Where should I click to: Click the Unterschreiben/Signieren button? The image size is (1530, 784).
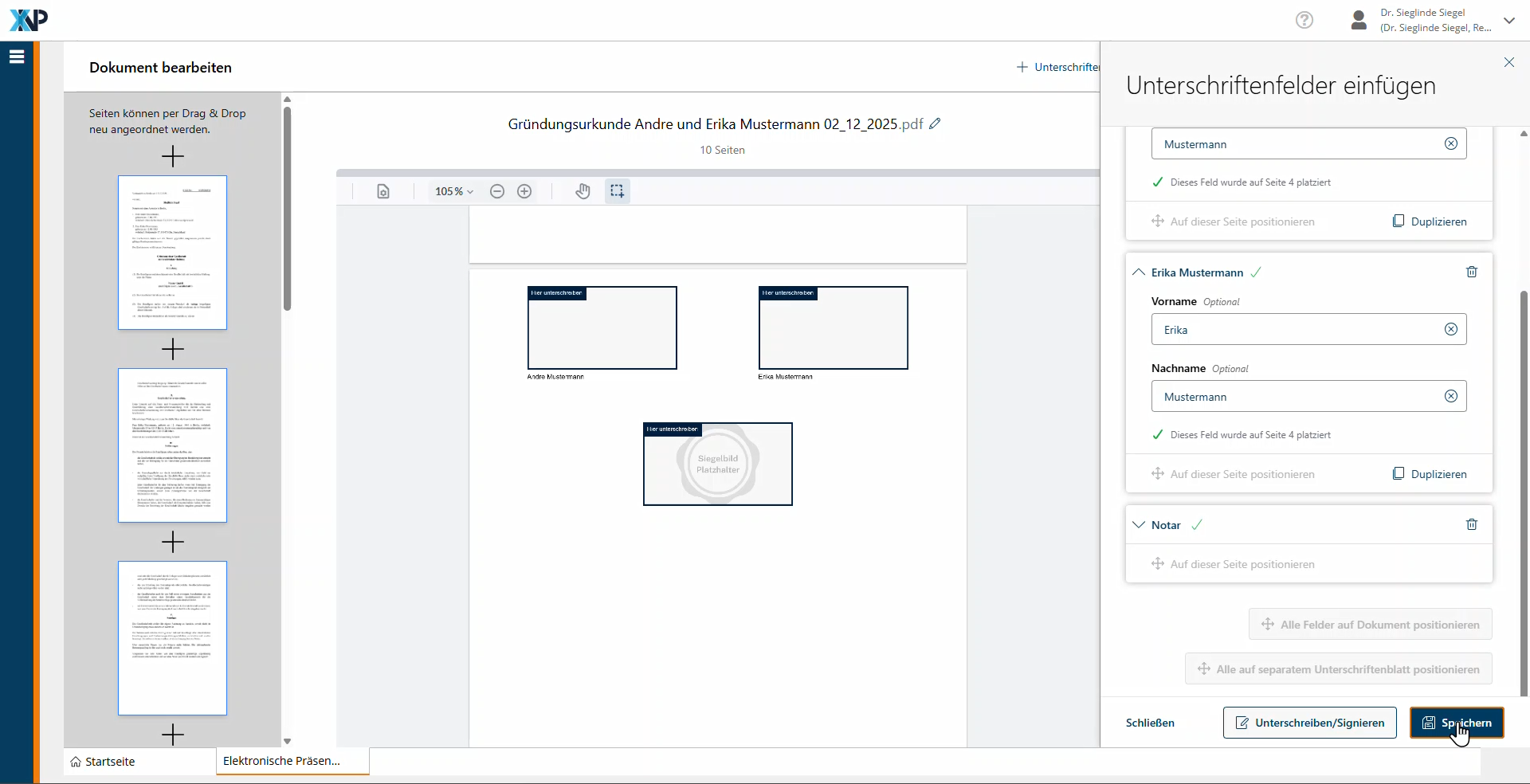click(1309, 723)
